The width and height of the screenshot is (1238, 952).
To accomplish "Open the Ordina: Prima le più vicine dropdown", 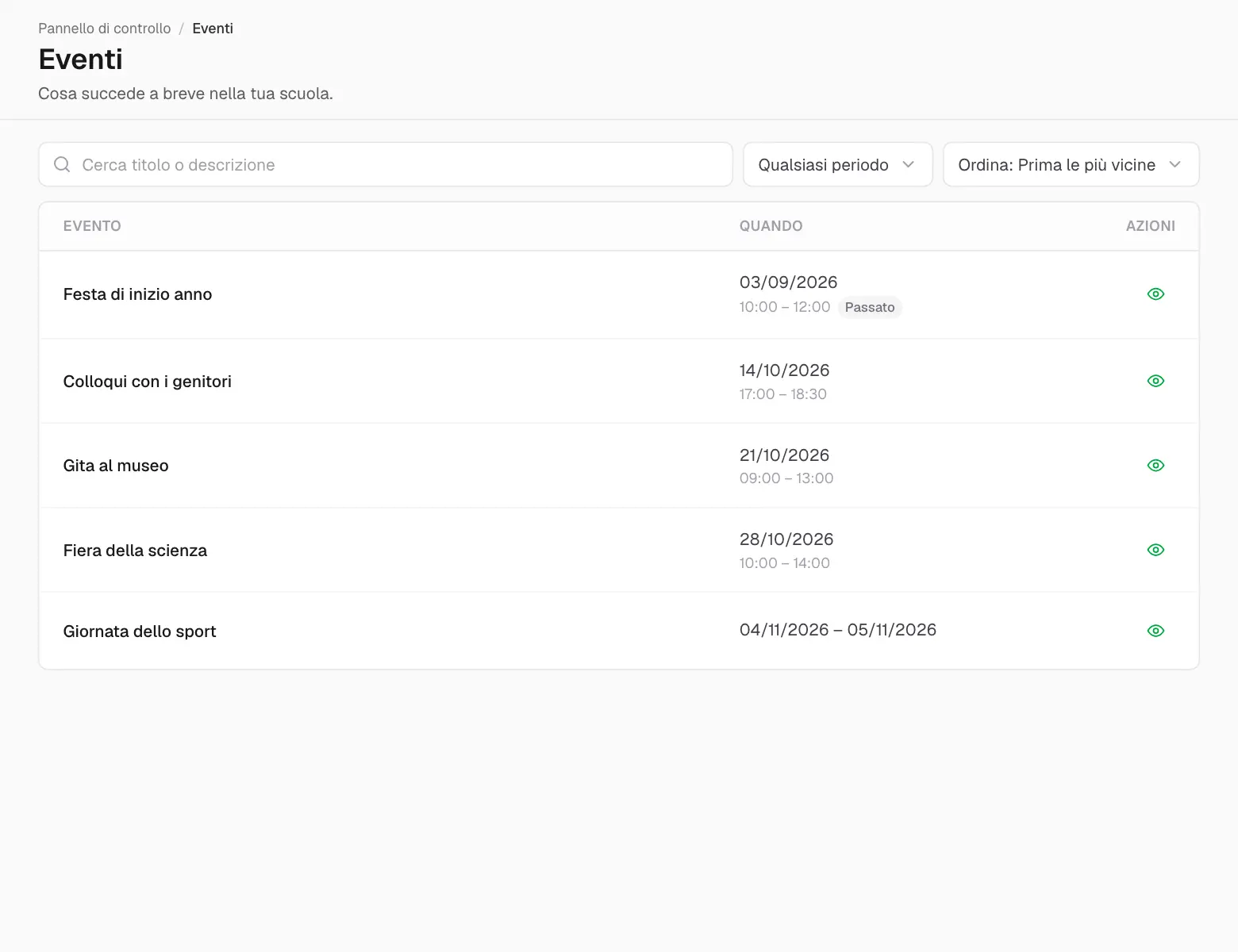I will coord(1071,164).
